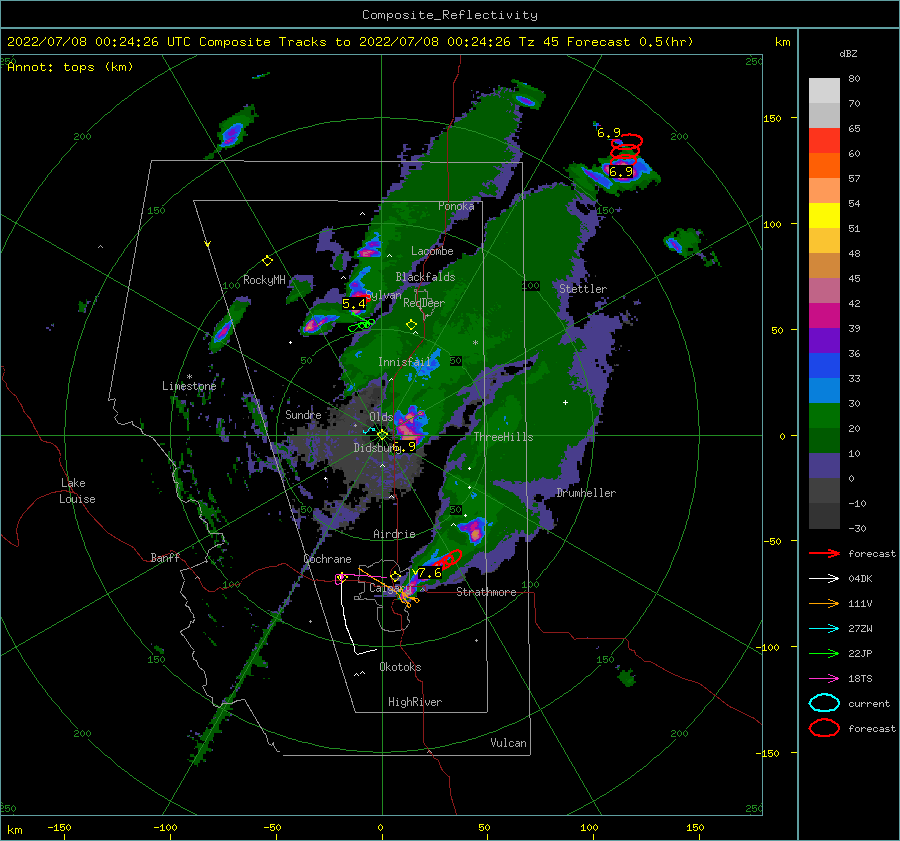Click the Sundre city label

coord(303,414)
